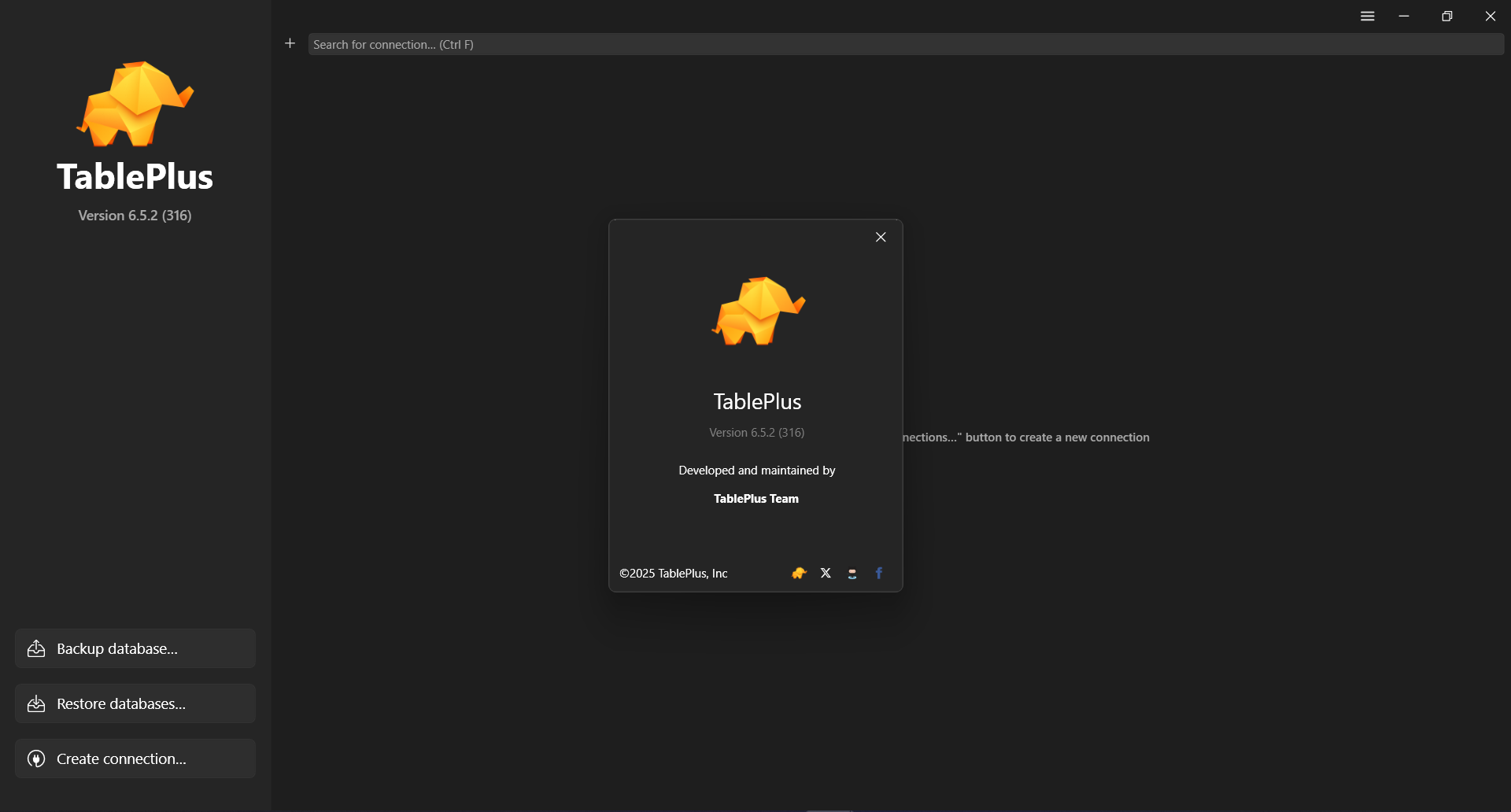Click the Backup database... button
This screenshot has height=812, width=1511.
click(x=135, y=648)
